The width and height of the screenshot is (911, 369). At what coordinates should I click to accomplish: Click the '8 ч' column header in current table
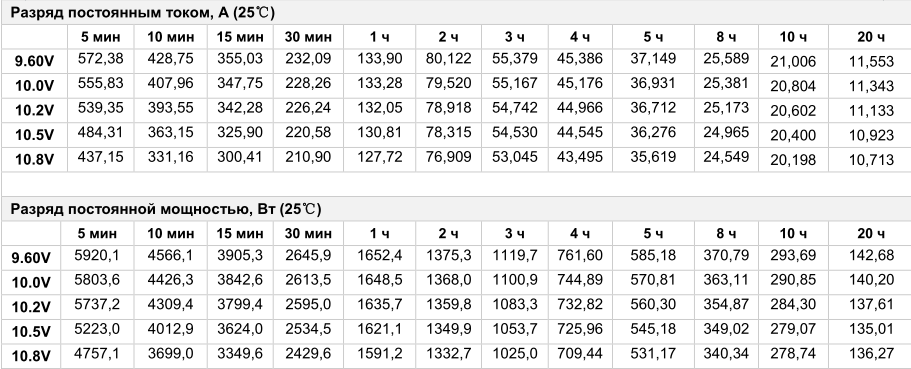tap(726, 37)
